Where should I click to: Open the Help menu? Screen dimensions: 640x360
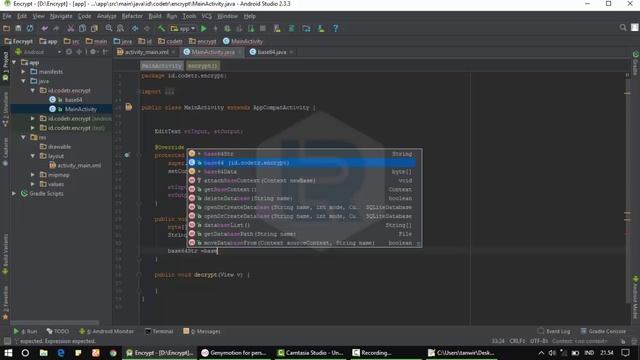(x=249, y=16)
